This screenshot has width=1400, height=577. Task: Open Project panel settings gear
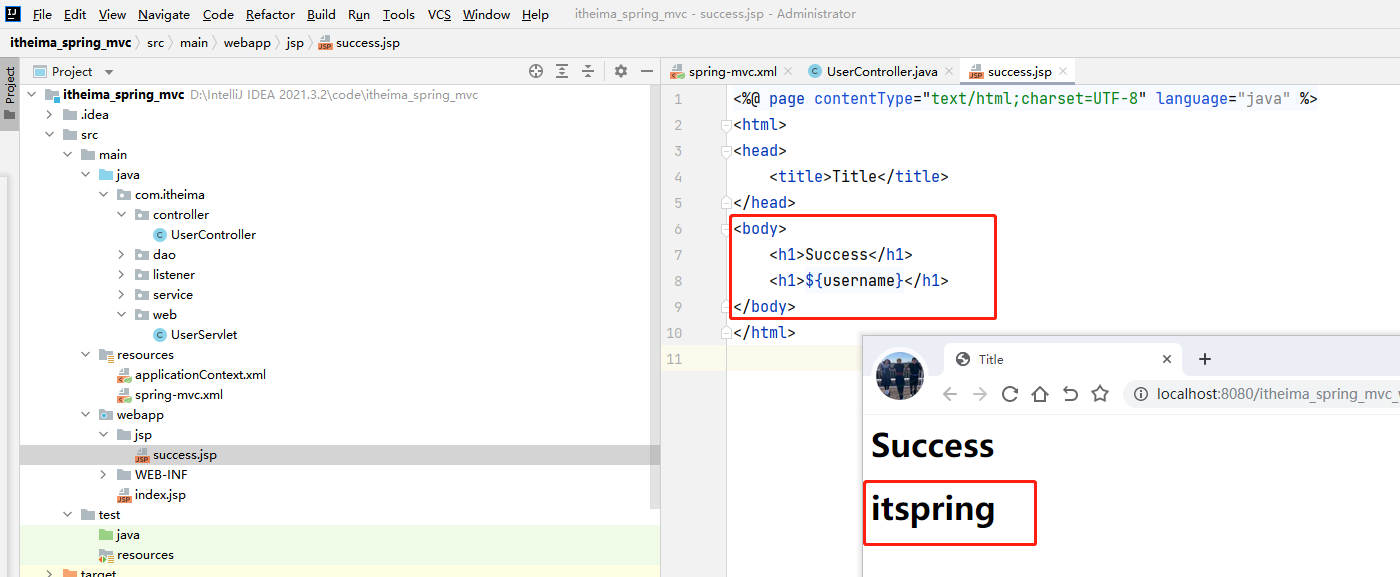tap(621, 71)
